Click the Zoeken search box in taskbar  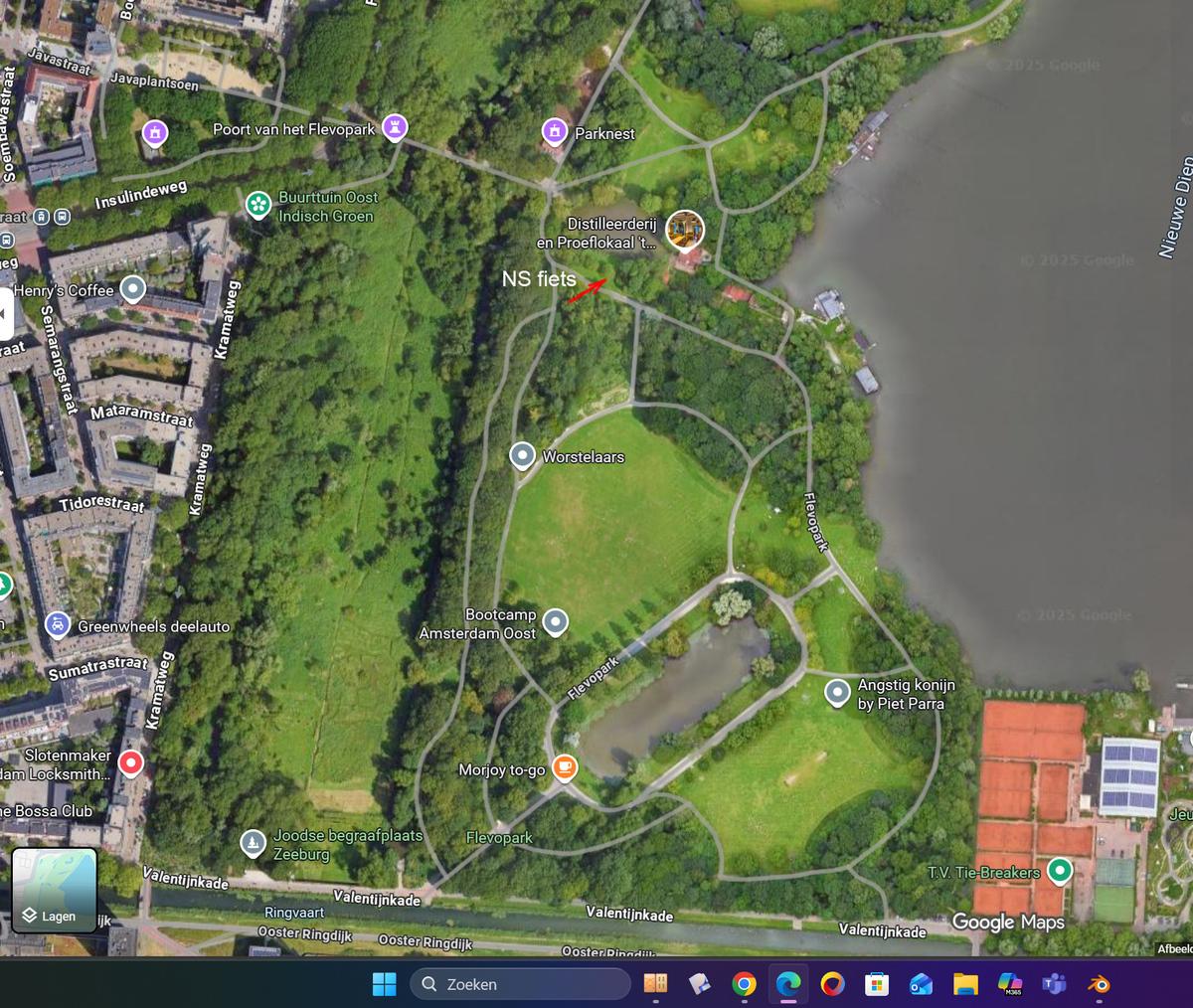(x=521, y=984)
